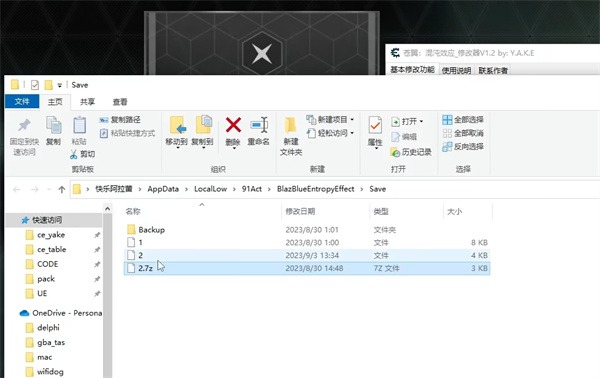Image resolution: width=600 pixels, height=378 pixels.
Task: Open UE folder in Quick access
Action: [x=42, y=293]
